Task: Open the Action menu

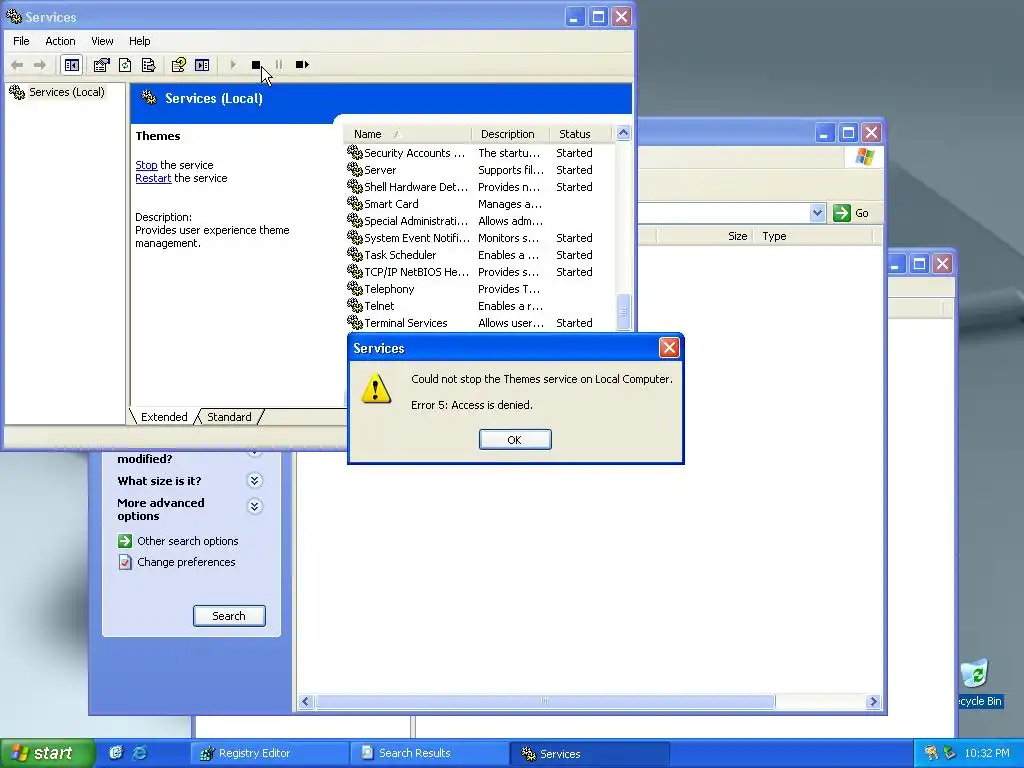Action: (x=60, y=41)
